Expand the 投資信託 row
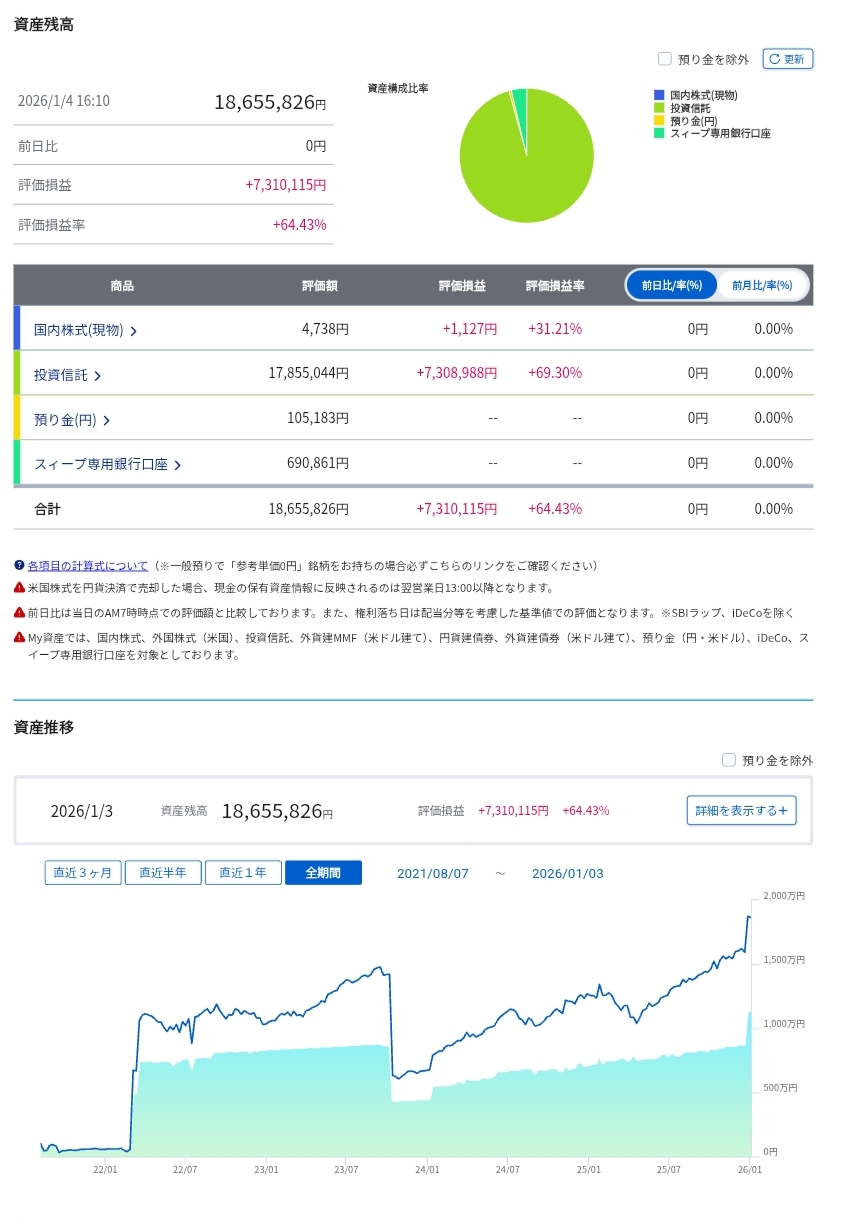Viewport: 859px width, 1219px height. tap(67, 375)
